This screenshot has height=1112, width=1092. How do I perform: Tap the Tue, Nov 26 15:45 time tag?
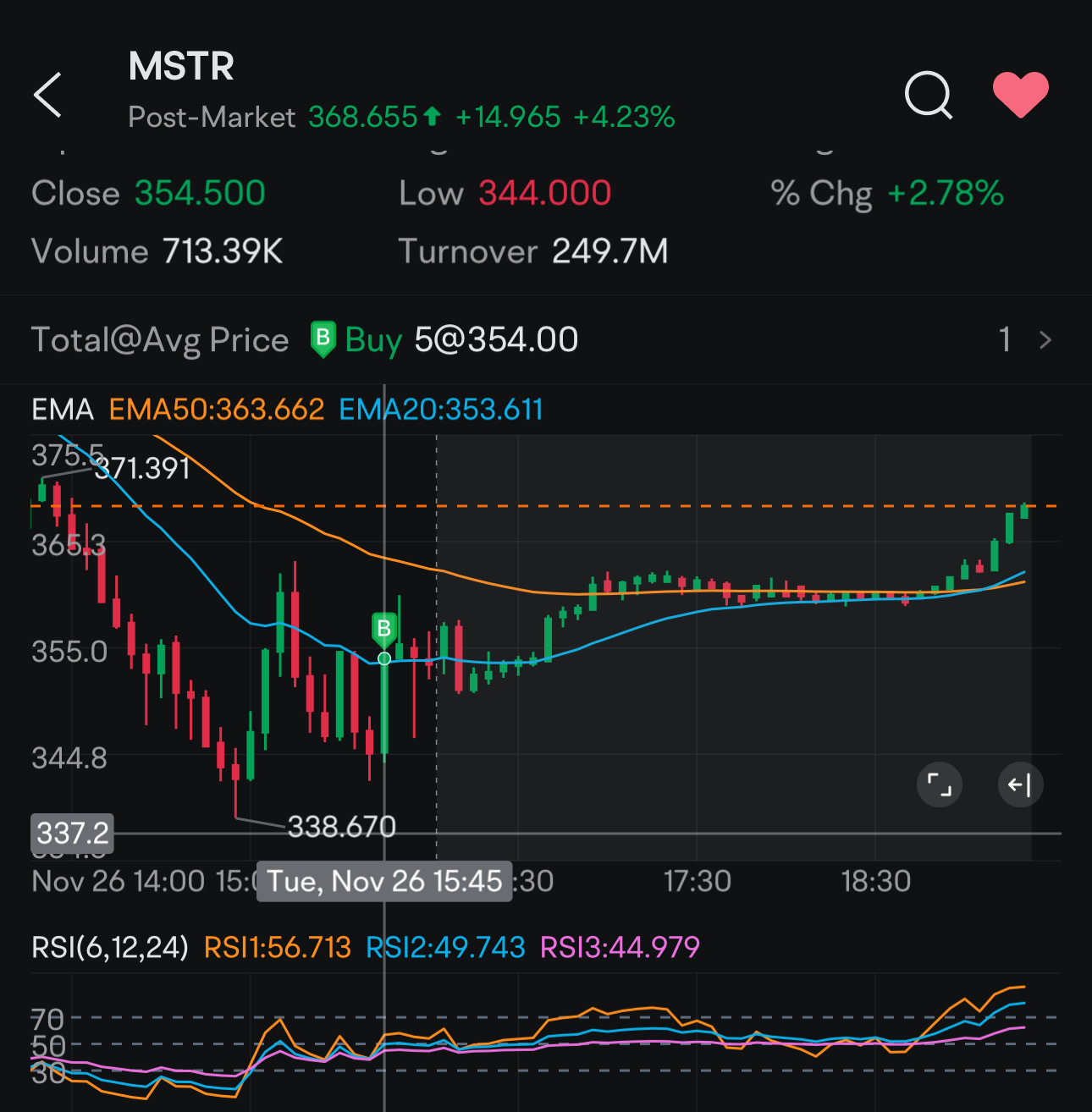(384, 881)
